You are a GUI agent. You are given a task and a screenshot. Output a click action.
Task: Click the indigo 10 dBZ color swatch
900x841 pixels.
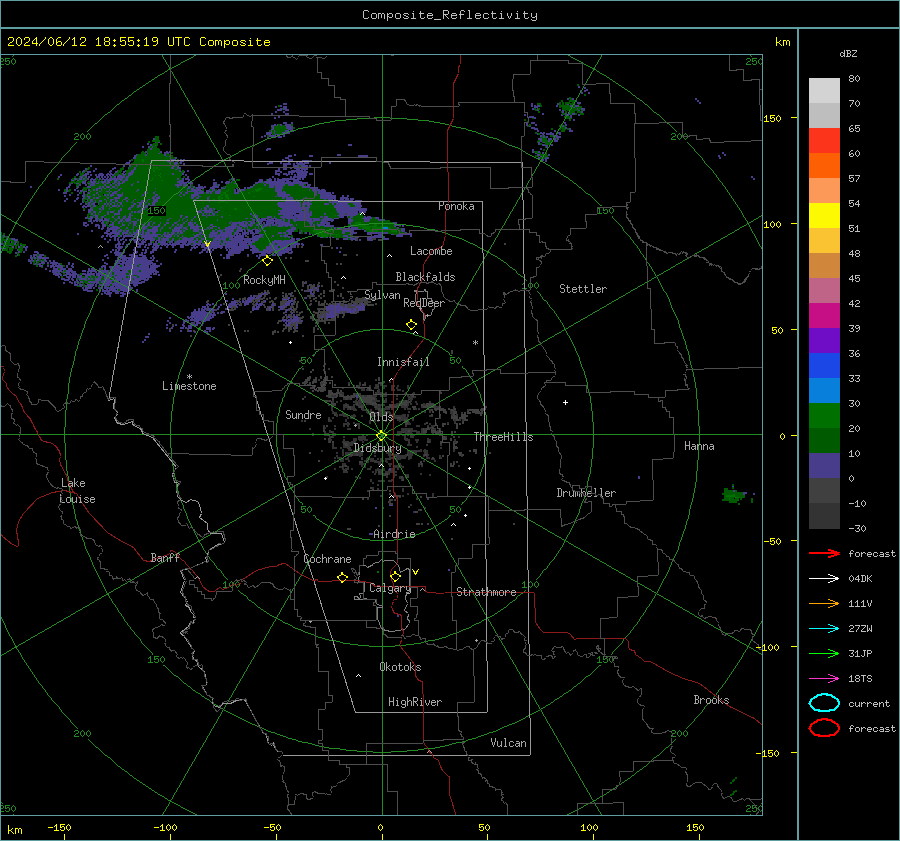pyautogui.click(x=824, y=465)
